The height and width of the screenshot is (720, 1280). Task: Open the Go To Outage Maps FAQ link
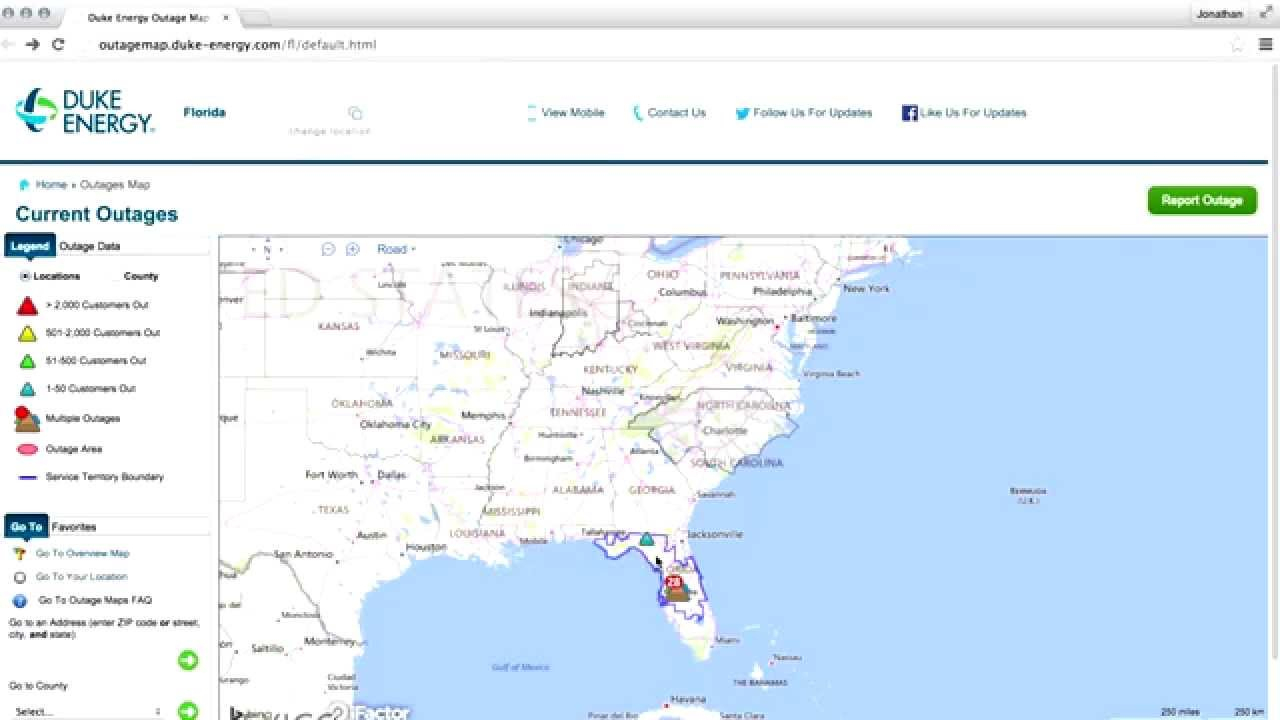click(95, 601)
